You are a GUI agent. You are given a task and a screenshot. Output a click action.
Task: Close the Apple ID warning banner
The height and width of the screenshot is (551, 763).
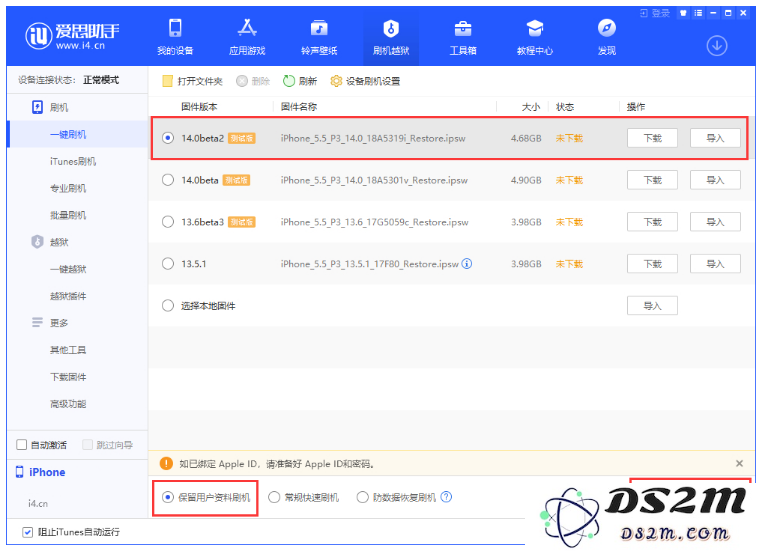click(739, 463)
